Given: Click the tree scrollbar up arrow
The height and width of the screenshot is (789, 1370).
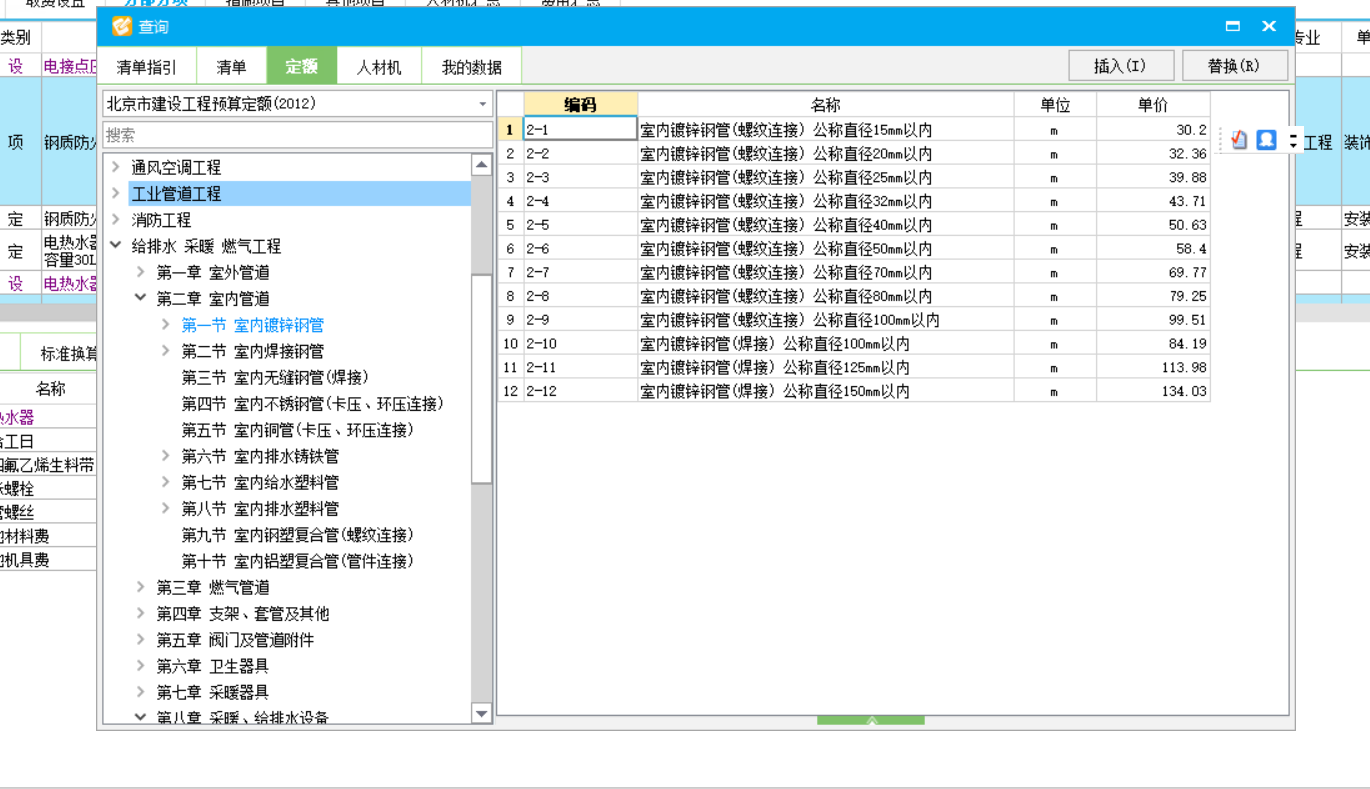Looking at the screenshot, I should pos(482,165).
